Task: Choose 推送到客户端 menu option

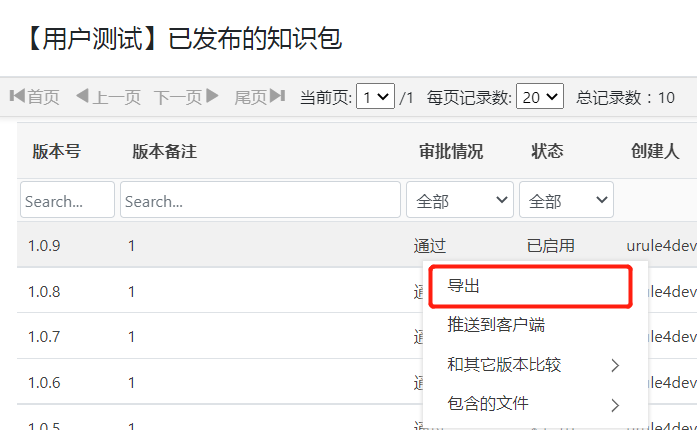Action: tap(496, 325)
